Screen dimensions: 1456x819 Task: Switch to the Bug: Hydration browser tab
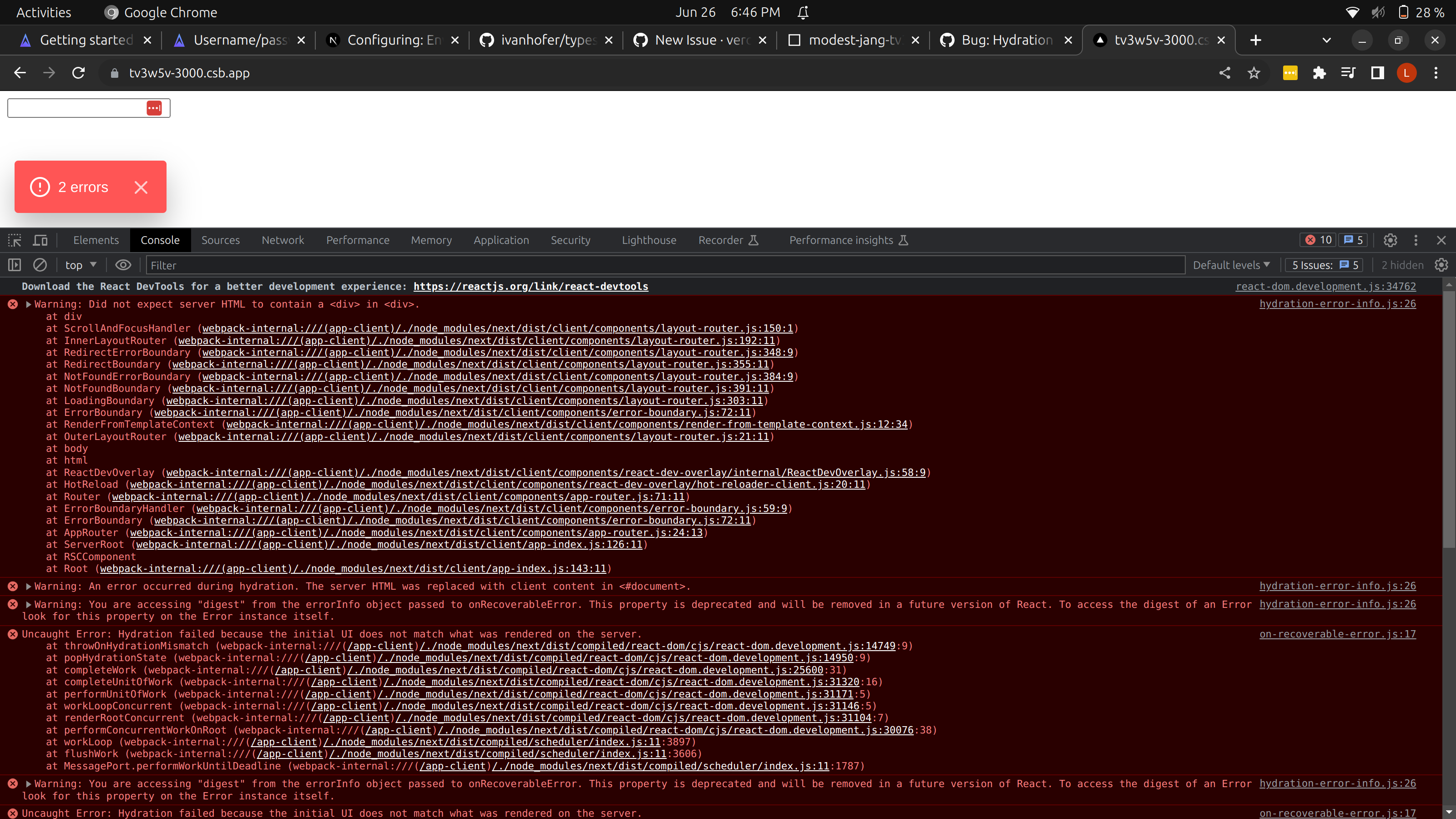(x=1006, y=40)
